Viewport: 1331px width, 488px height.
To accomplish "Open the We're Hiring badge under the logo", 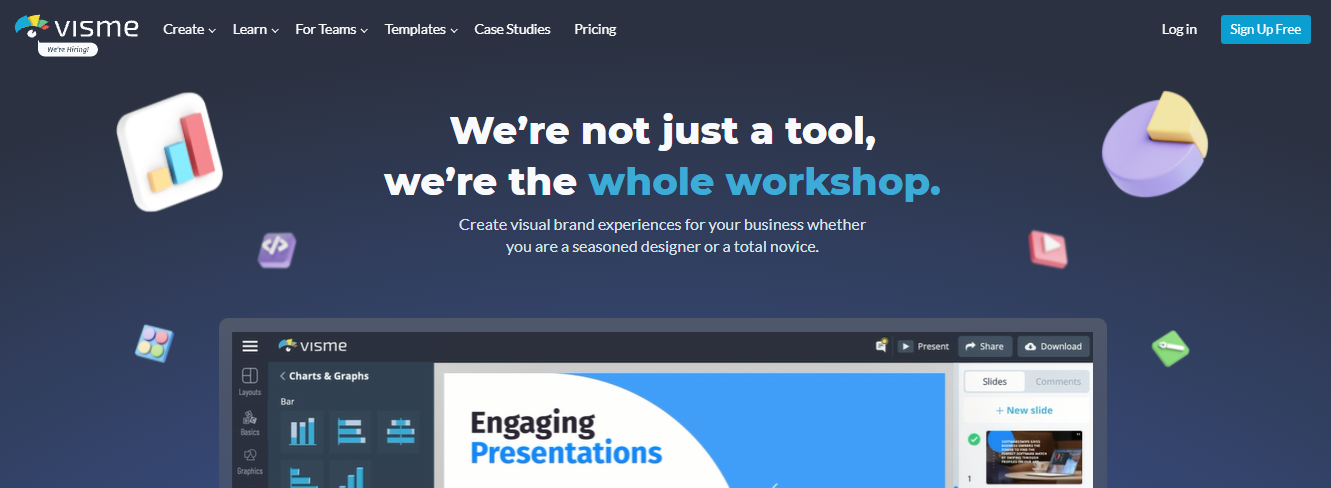I will pos(68,48).
